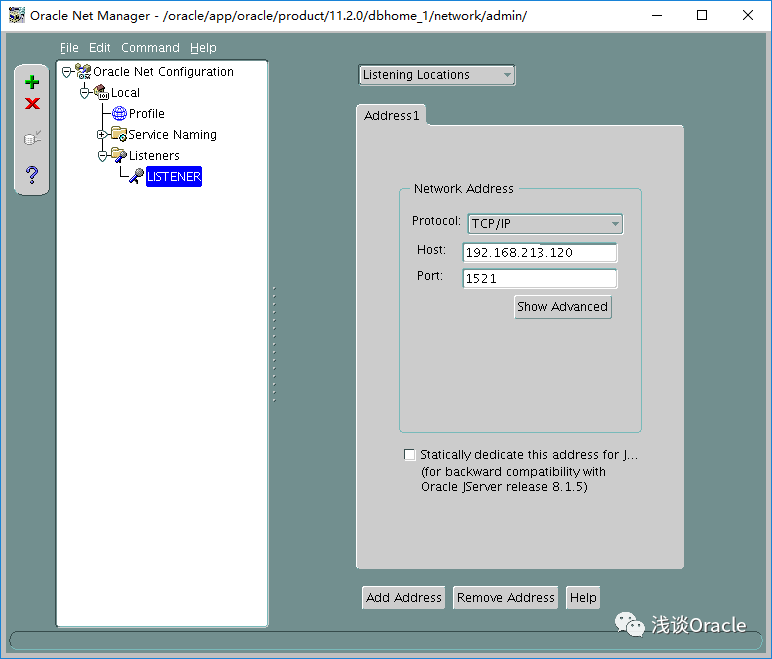772x659 pixels.
Task: Open the Protocol TCP/IP dropdown
Action: tap(545, 224)
